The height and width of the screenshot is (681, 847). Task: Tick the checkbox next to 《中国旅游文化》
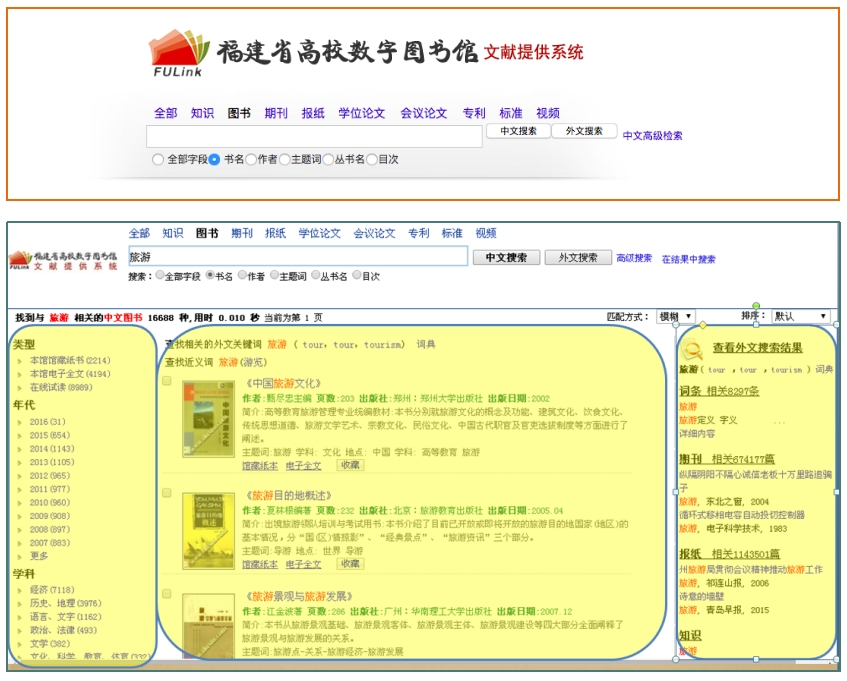167,381
